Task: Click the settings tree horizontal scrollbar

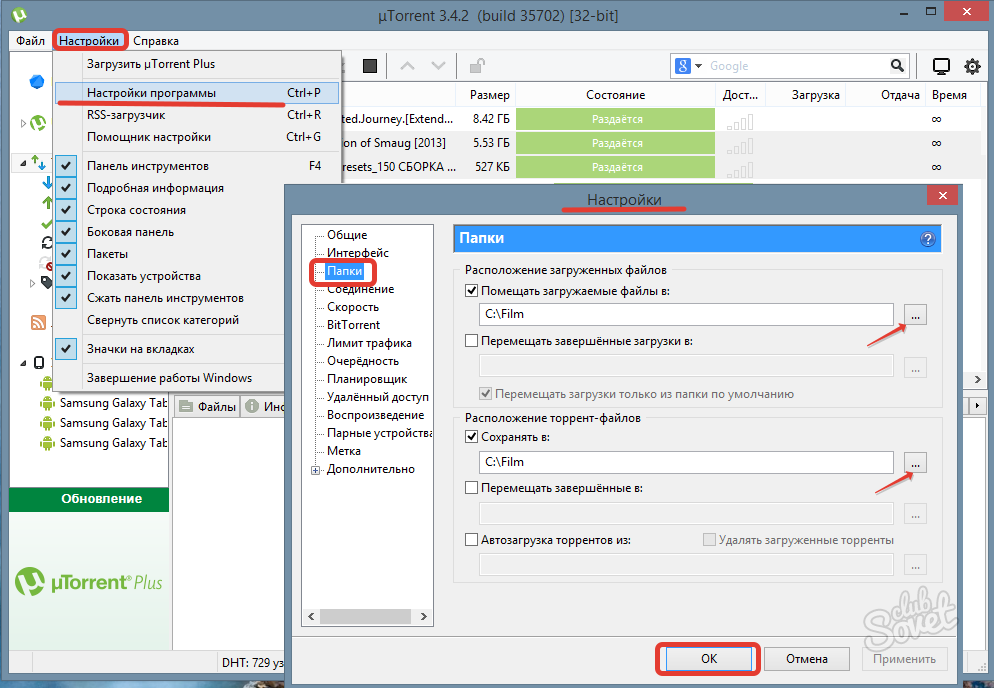Action: (365, 616)
